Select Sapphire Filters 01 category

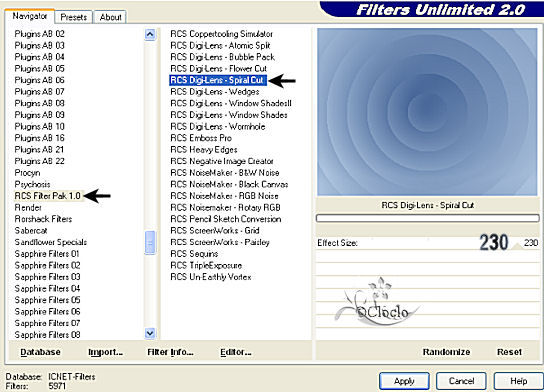point(47,254)
